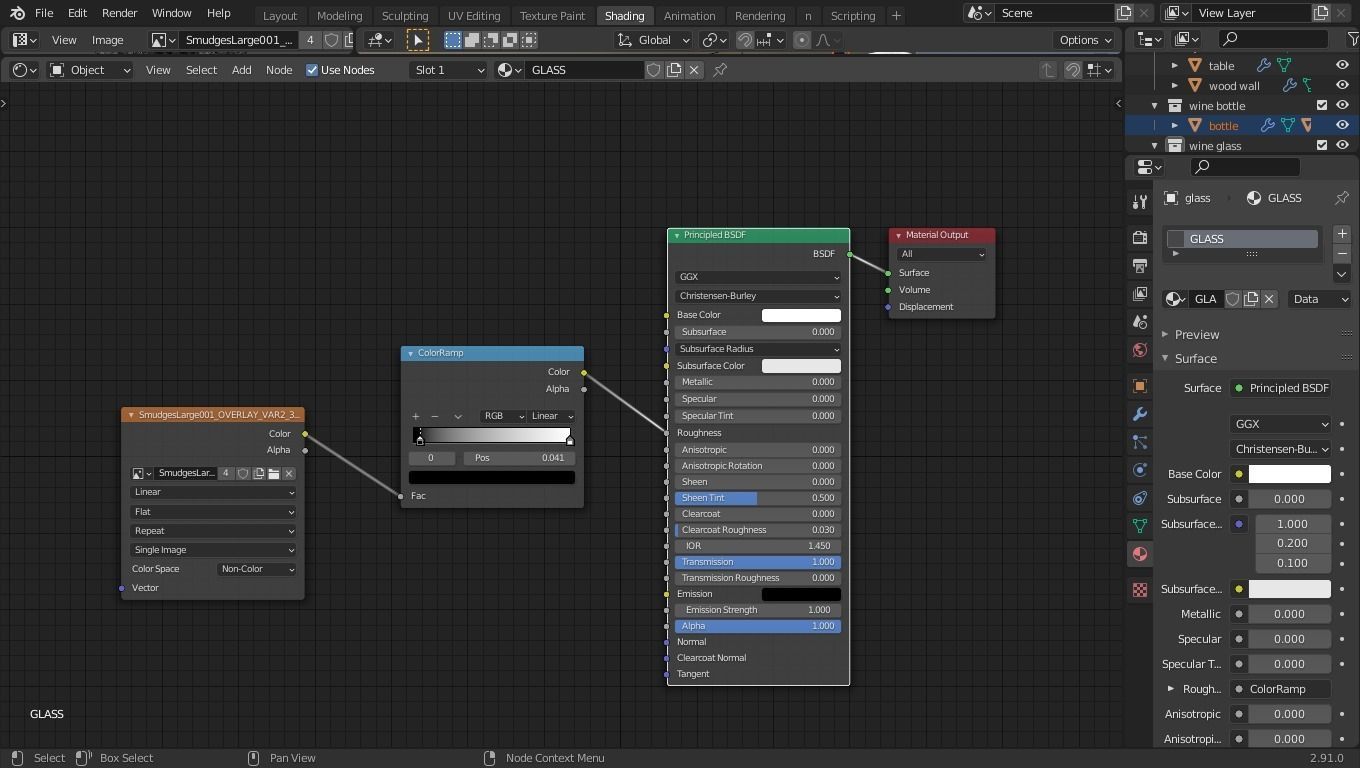
Task: Open the Modifier properties tab
Action: click(x=1139, y=414)
